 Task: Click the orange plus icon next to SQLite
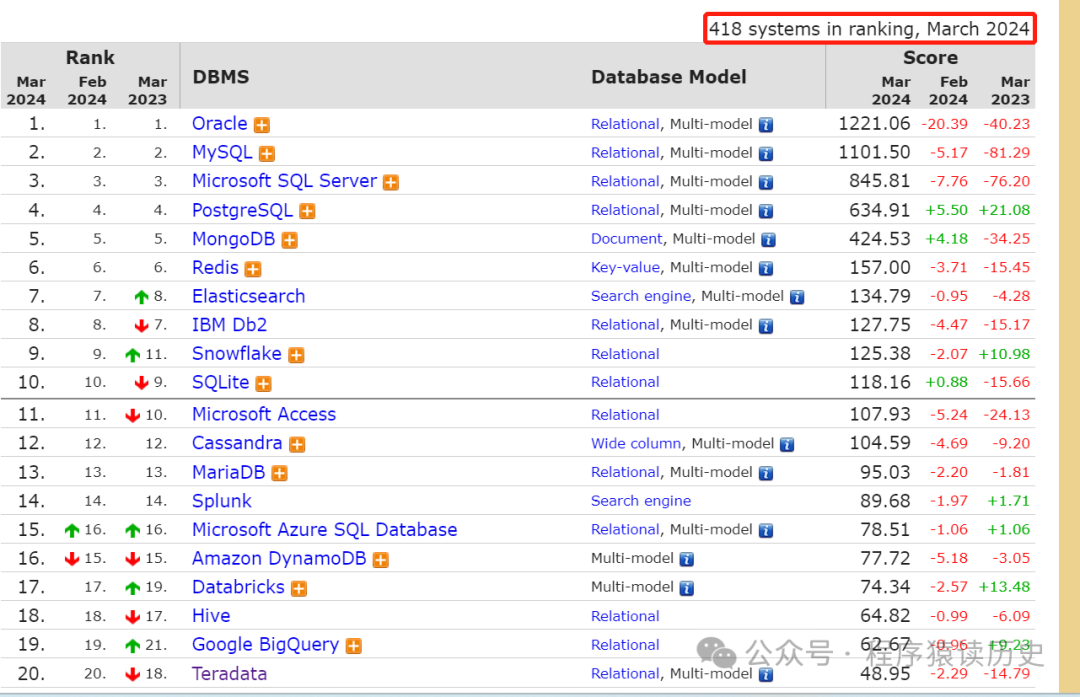[x=264, y=384]
